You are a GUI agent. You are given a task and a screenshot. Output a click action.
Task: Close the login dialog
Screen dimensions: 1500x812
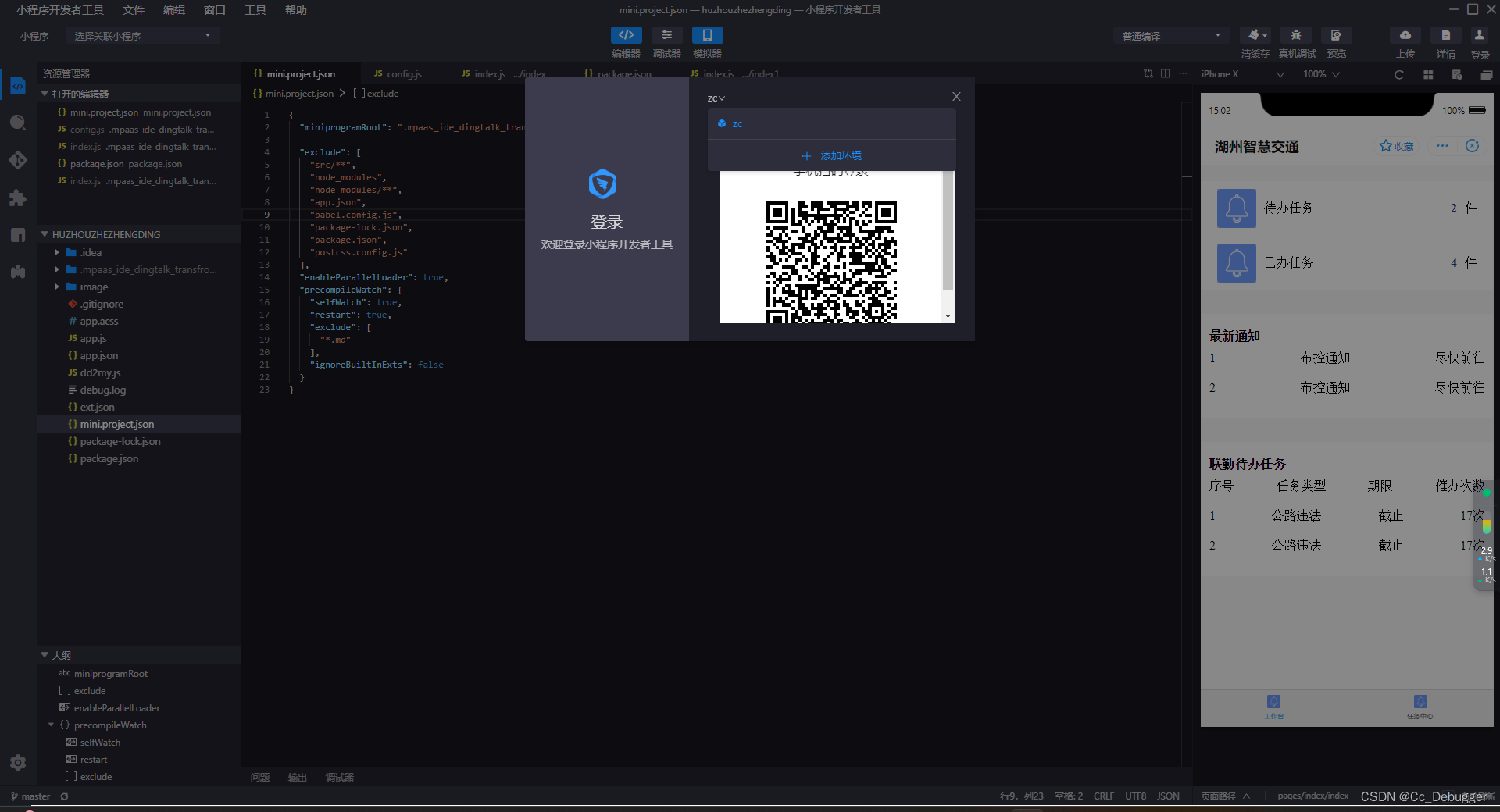pyautogui.click(x=956, y=97)
